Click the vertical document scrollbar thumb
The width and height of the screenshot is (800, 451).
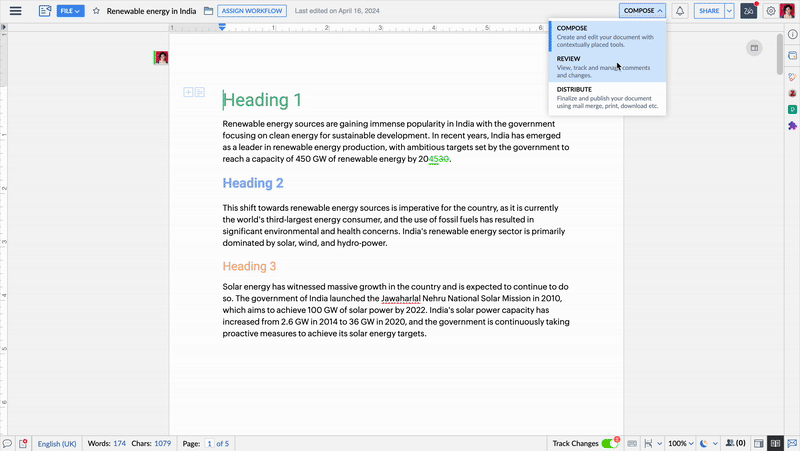coord(780,54)
